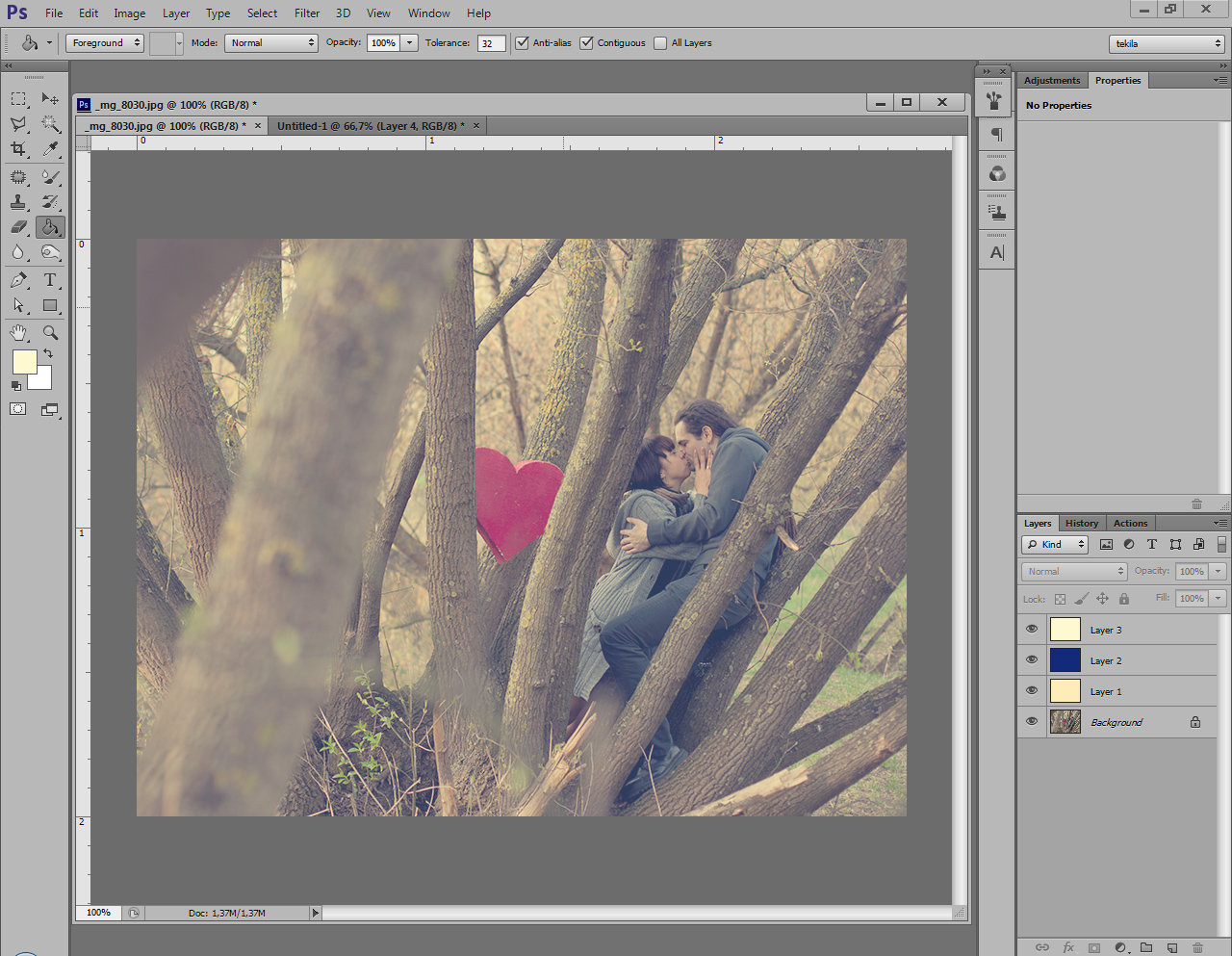Open the layer Fill percentage arrow
1232x956 pixels.
1219,598
